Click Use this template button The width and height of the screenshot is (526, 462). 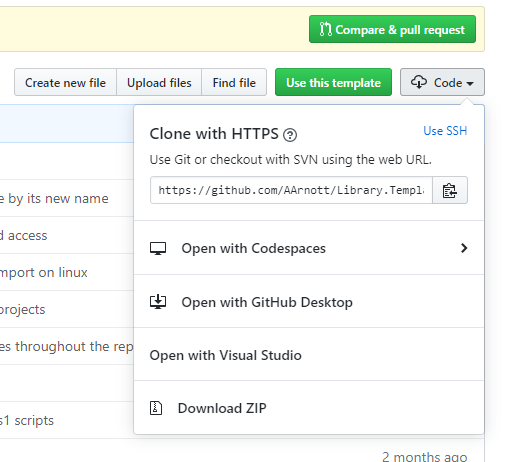coord(333,83)
